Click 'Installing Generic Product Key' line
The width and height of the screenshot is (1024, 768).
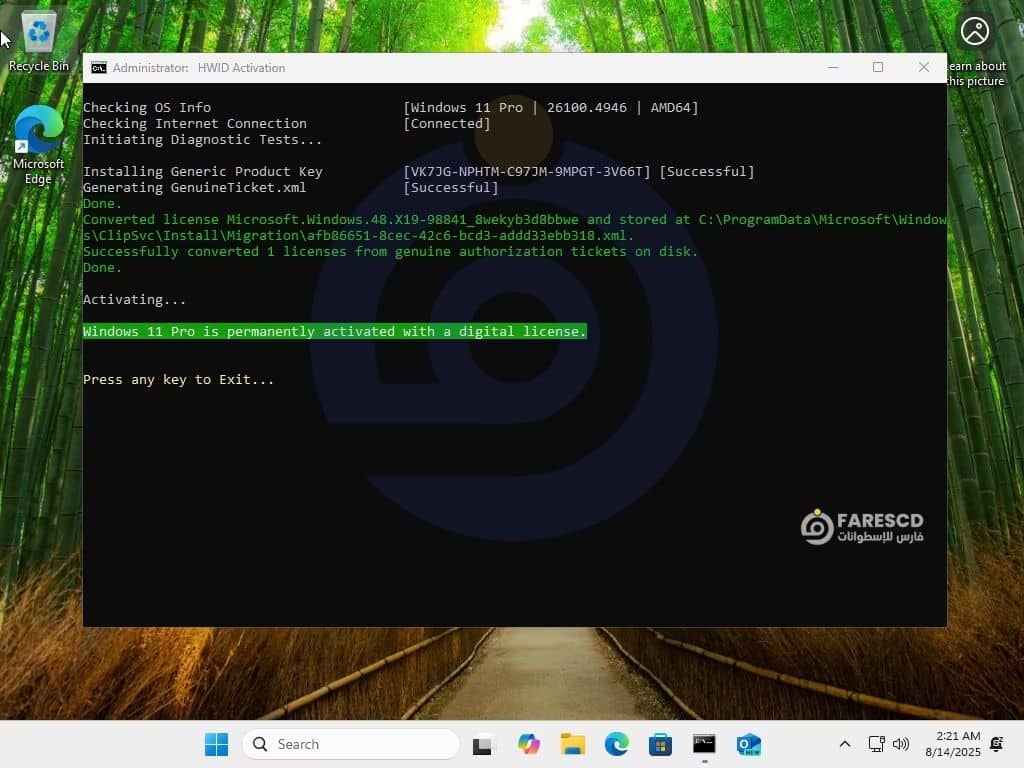202,172
